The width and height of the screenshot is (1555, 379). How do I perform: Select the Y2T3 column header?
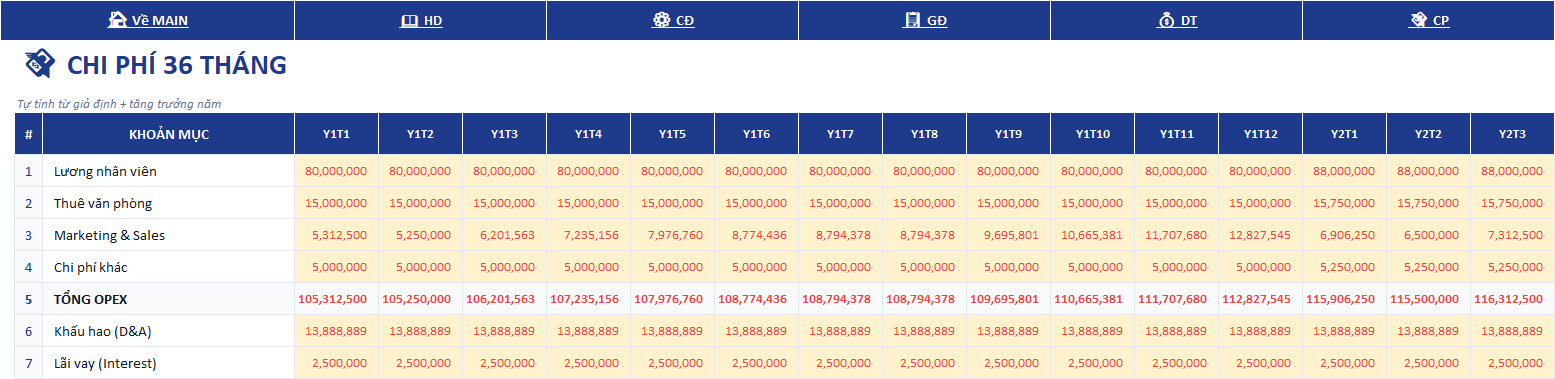(1512, 134)
